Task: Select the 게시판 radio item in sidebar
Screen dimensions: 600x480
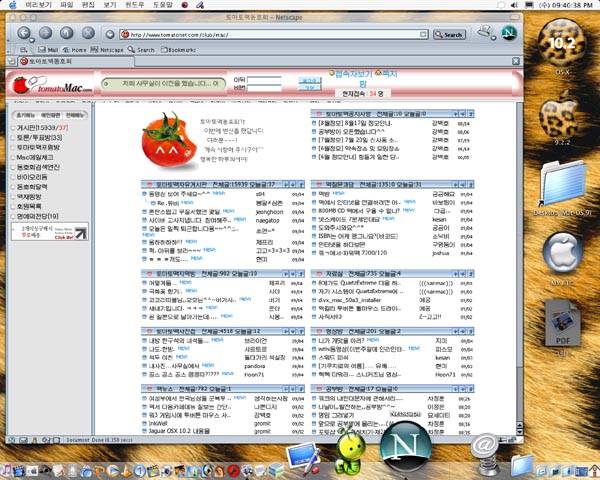Action: (x=11, y=128)
